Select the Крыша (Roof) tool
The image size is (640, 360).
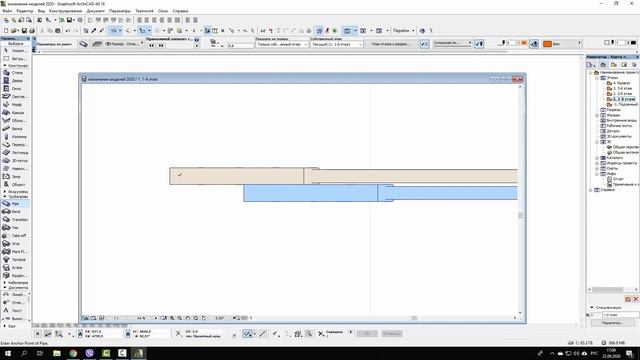click(x=14, y=113)
